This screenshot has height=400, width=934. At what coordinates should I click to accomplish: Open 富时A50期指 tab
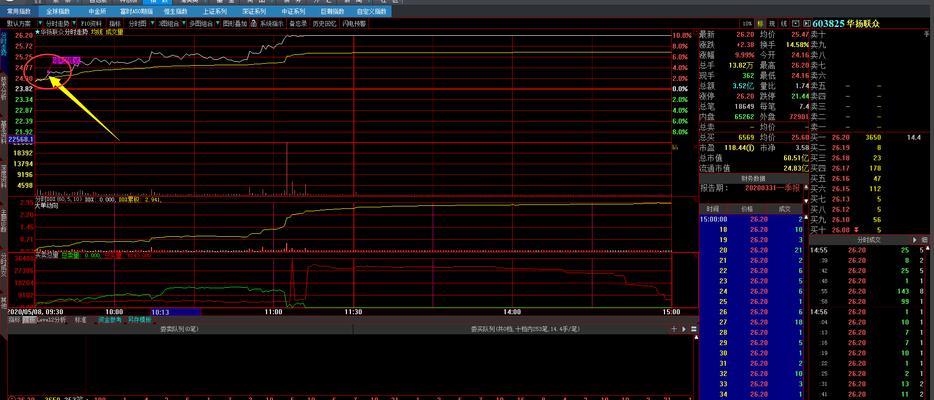[138, 11]
